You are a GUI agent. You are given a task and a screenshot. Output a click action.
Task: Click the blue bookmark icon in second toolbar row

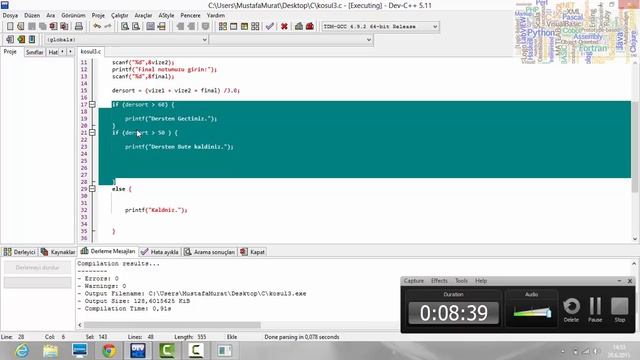(32, 40)
